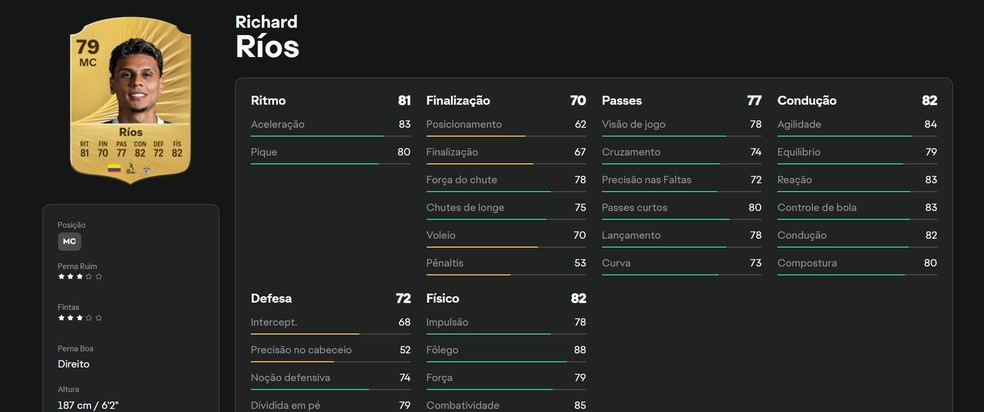The height and width of the screenshot is (412, 984).
Task: Click the MC position badge
Action: (70, 241)
